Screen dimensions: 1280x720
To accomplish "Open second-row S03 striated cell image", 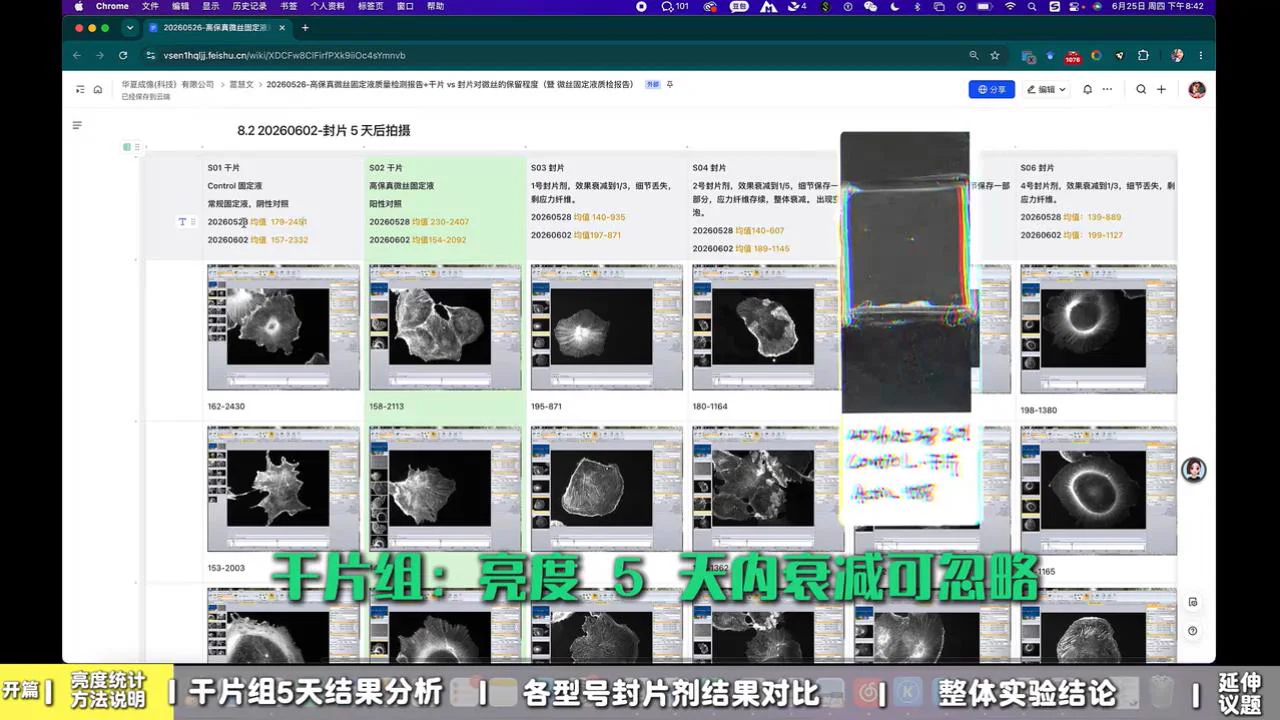I will pyautogui.click(x=607, y=489).
